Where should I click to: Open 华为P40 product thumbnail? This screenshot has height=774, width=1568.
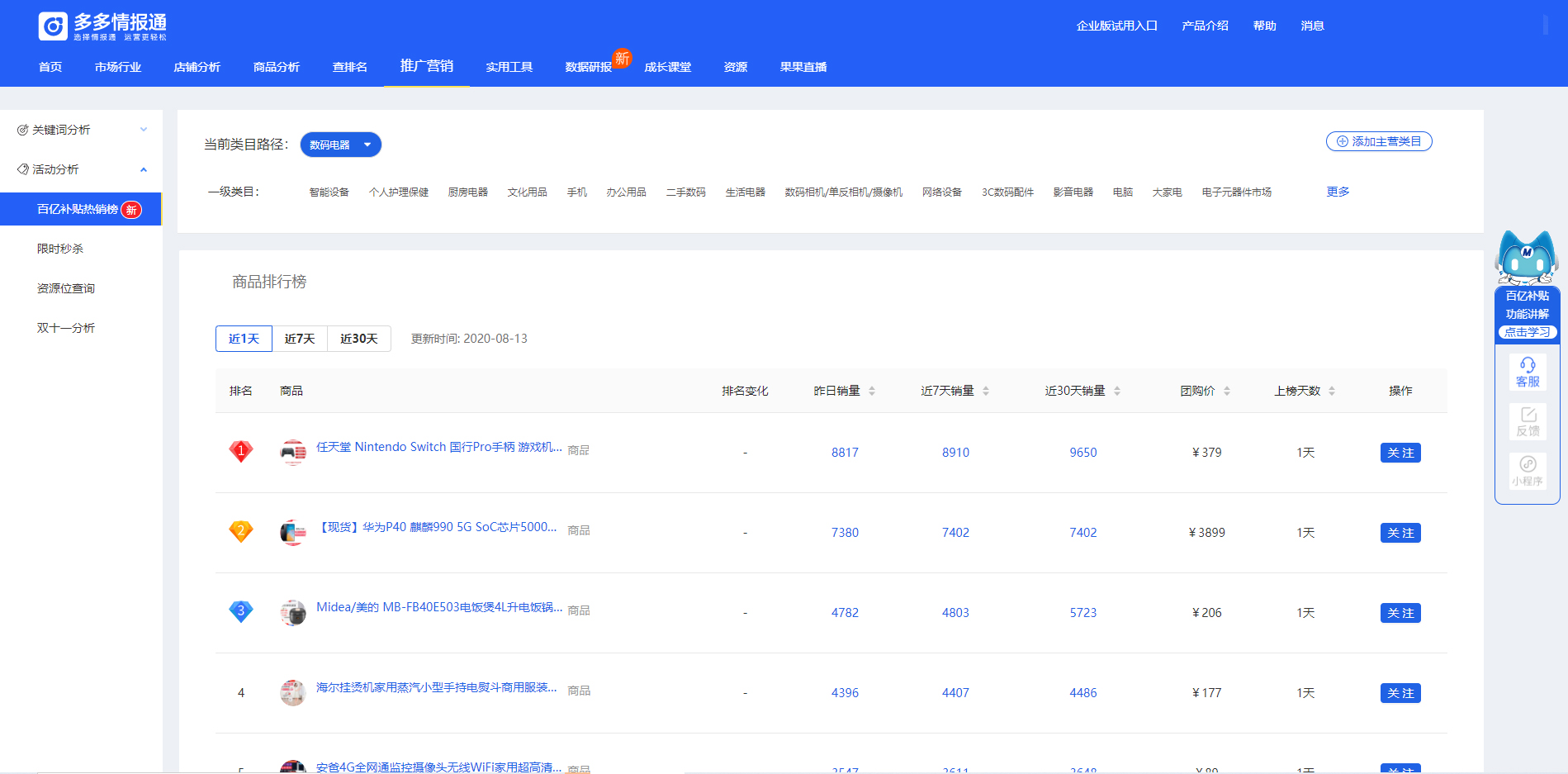pyautogui.click(x=293, y=533)
